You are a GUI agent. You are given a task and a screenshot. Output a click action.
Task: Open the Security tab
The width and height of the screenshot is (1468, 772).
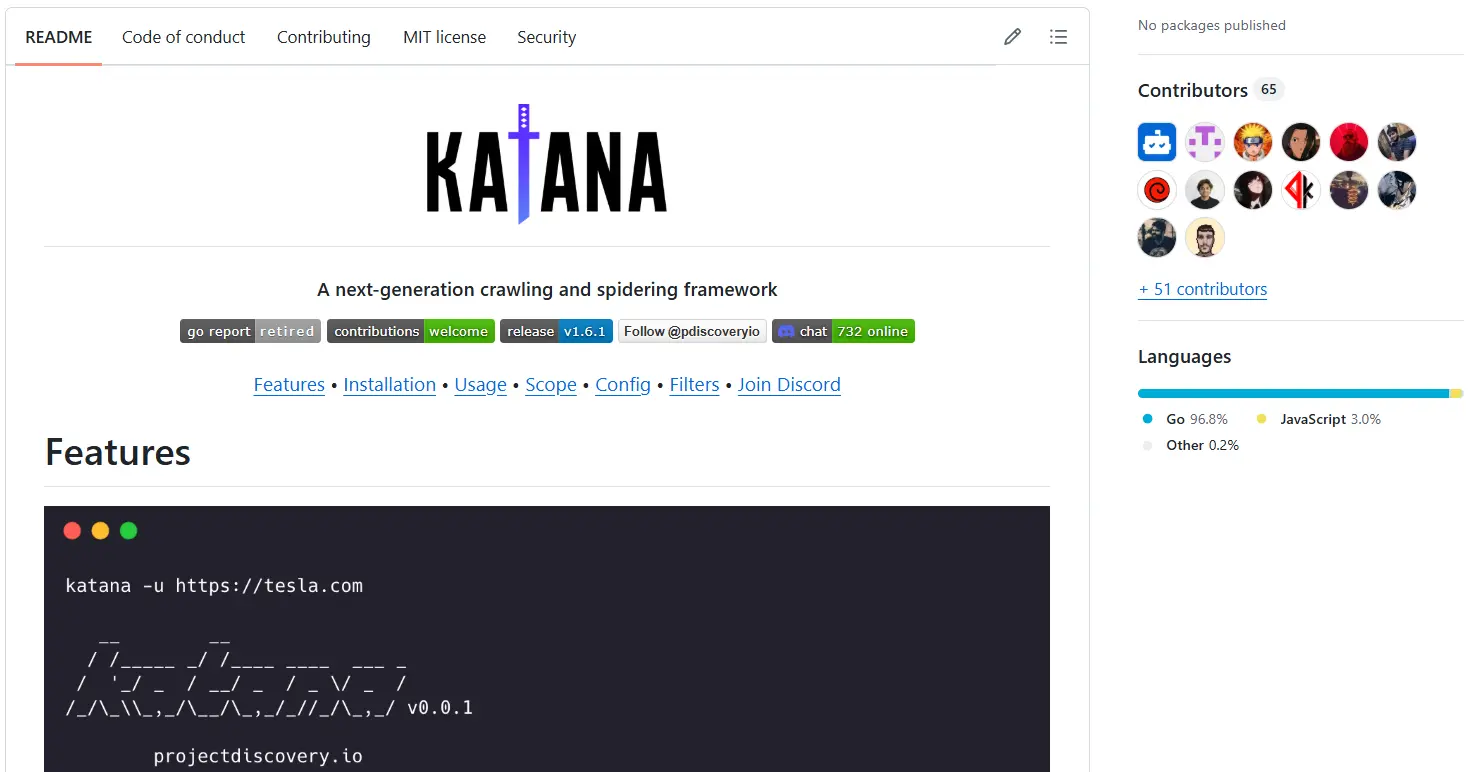click(547, 37)
